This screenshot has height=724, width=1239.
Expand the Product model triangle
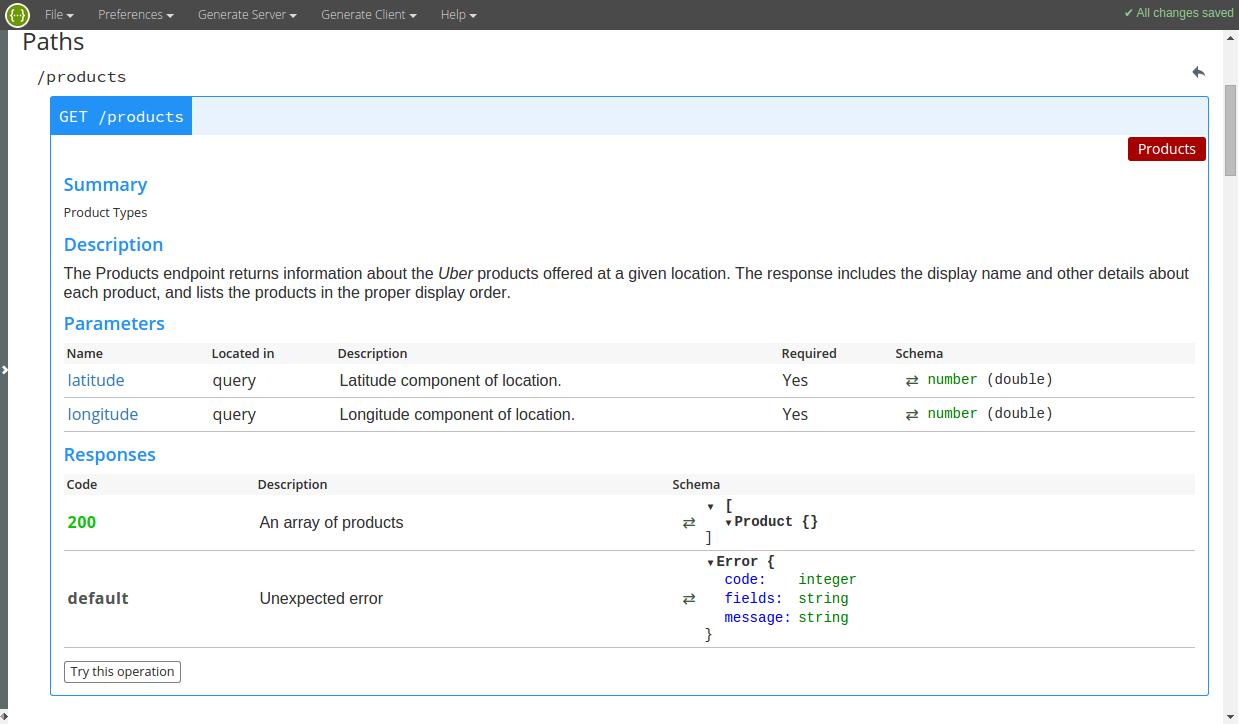[x=729, y=522]
